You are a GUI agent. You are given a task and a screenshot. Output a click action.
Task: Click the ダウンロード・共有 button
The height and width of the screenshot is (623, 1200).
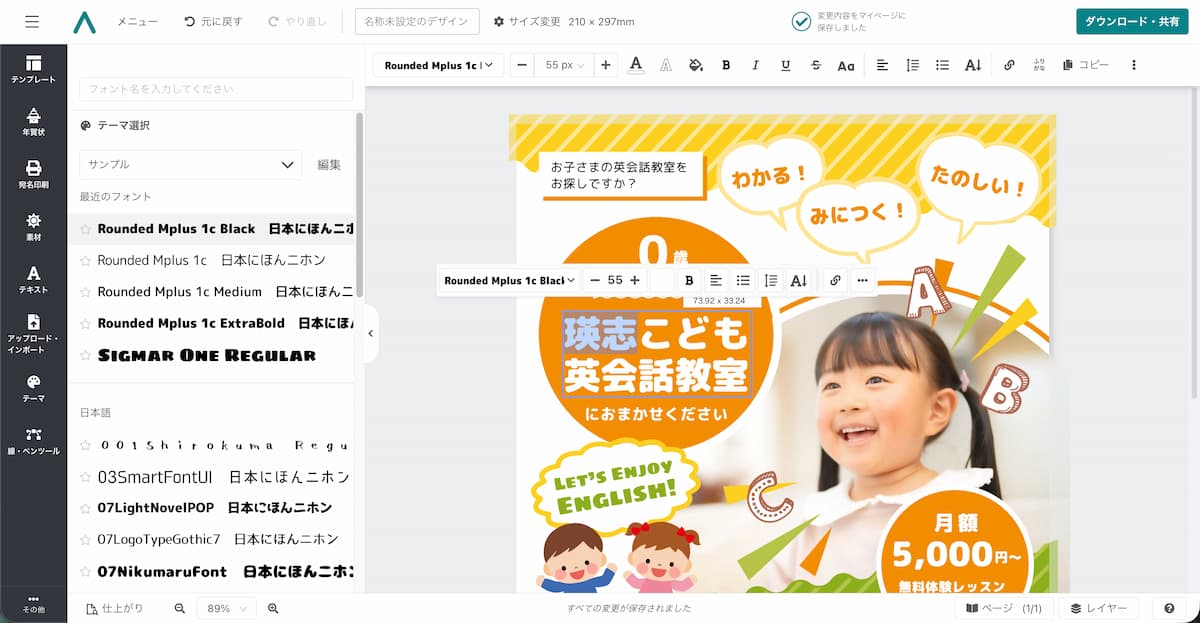[1131, 20]
